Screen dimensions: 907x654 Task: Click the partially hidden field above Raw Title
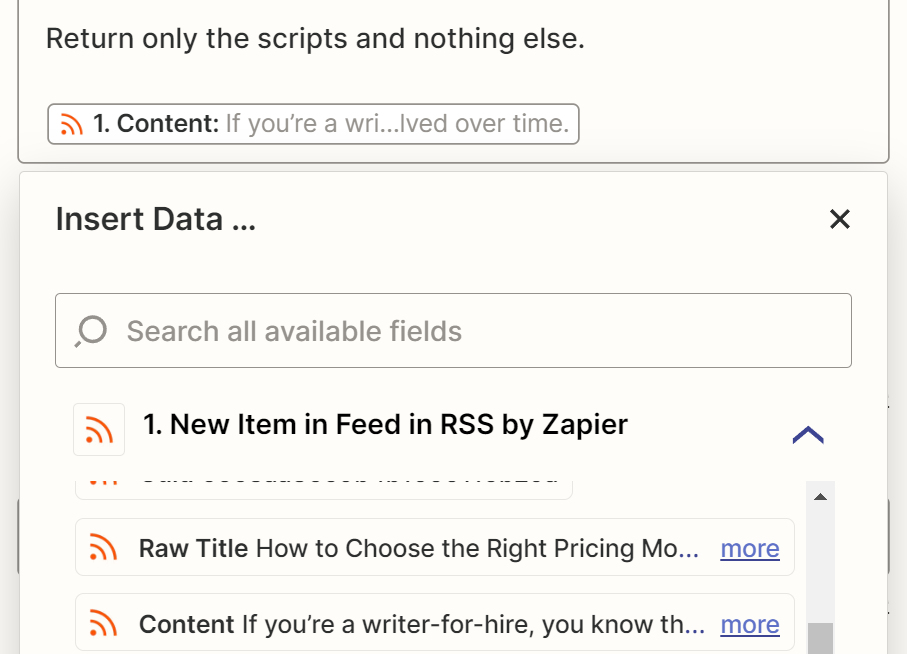coord(323,488)
